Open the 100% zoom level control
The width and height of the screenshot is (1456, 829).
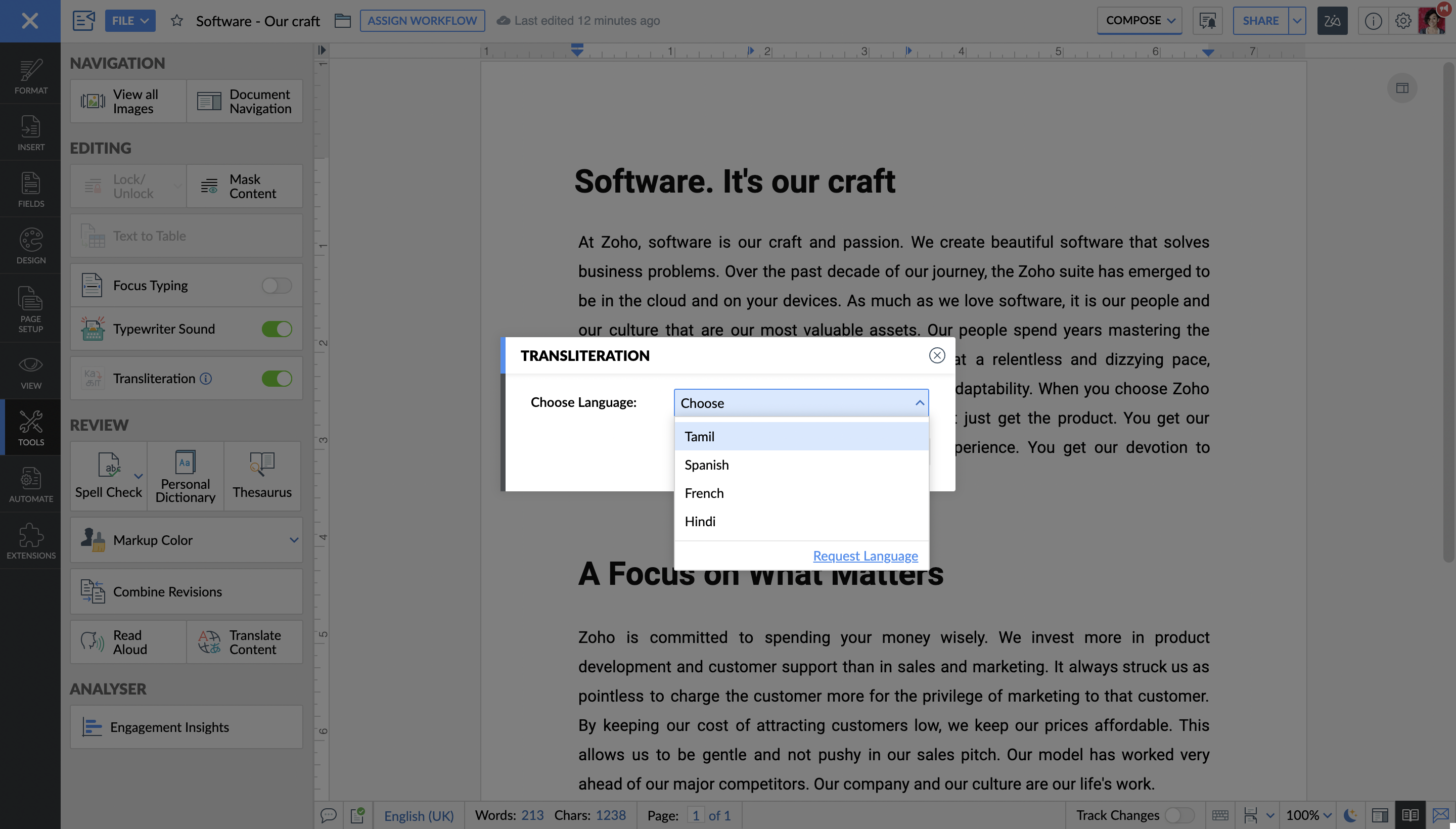click(x=1308, y=815)
